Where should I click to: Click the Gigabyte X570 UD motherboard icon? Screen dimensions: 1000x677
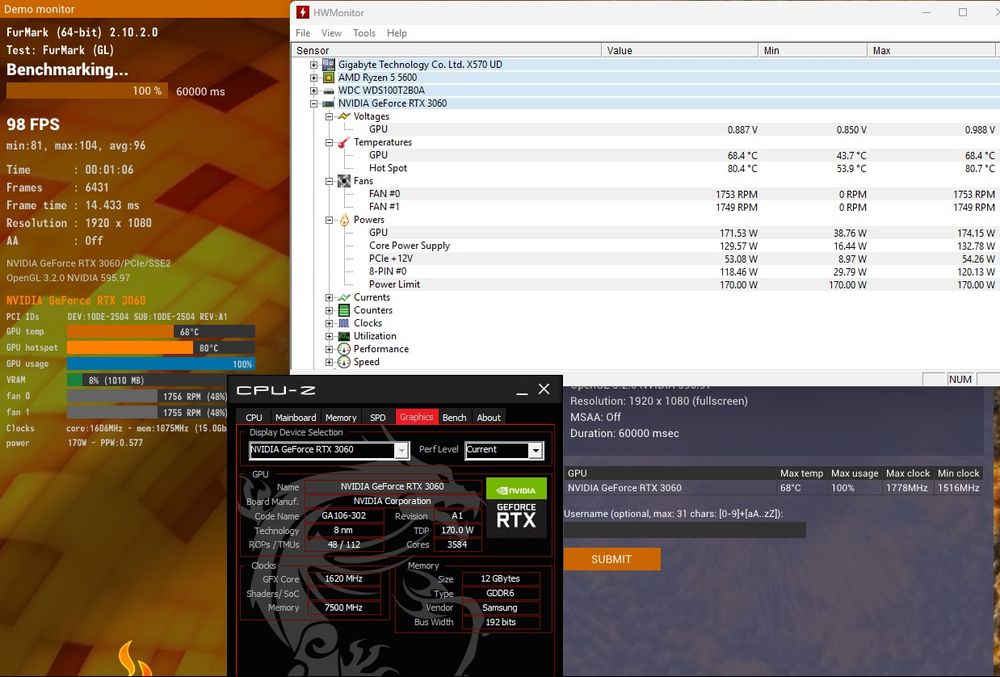pyautogui.click(x=328, y=64)
